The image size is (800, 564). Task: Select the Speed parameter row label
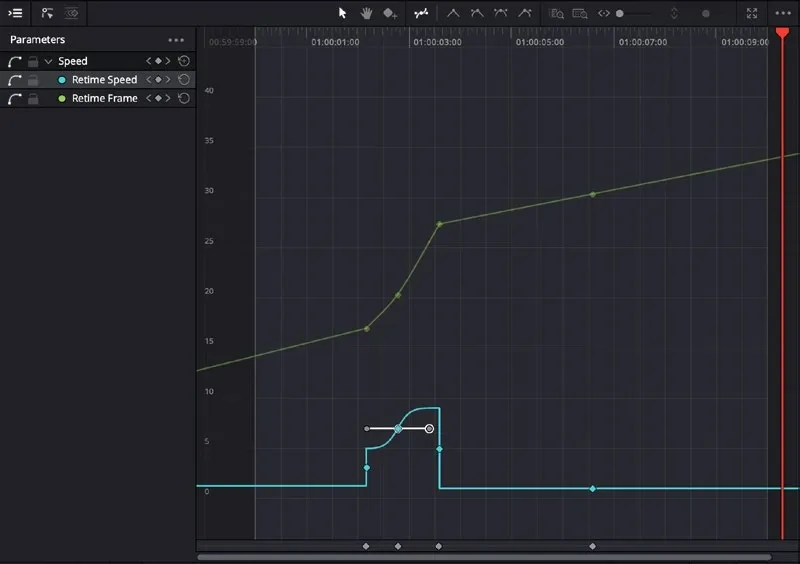[73, 61]
